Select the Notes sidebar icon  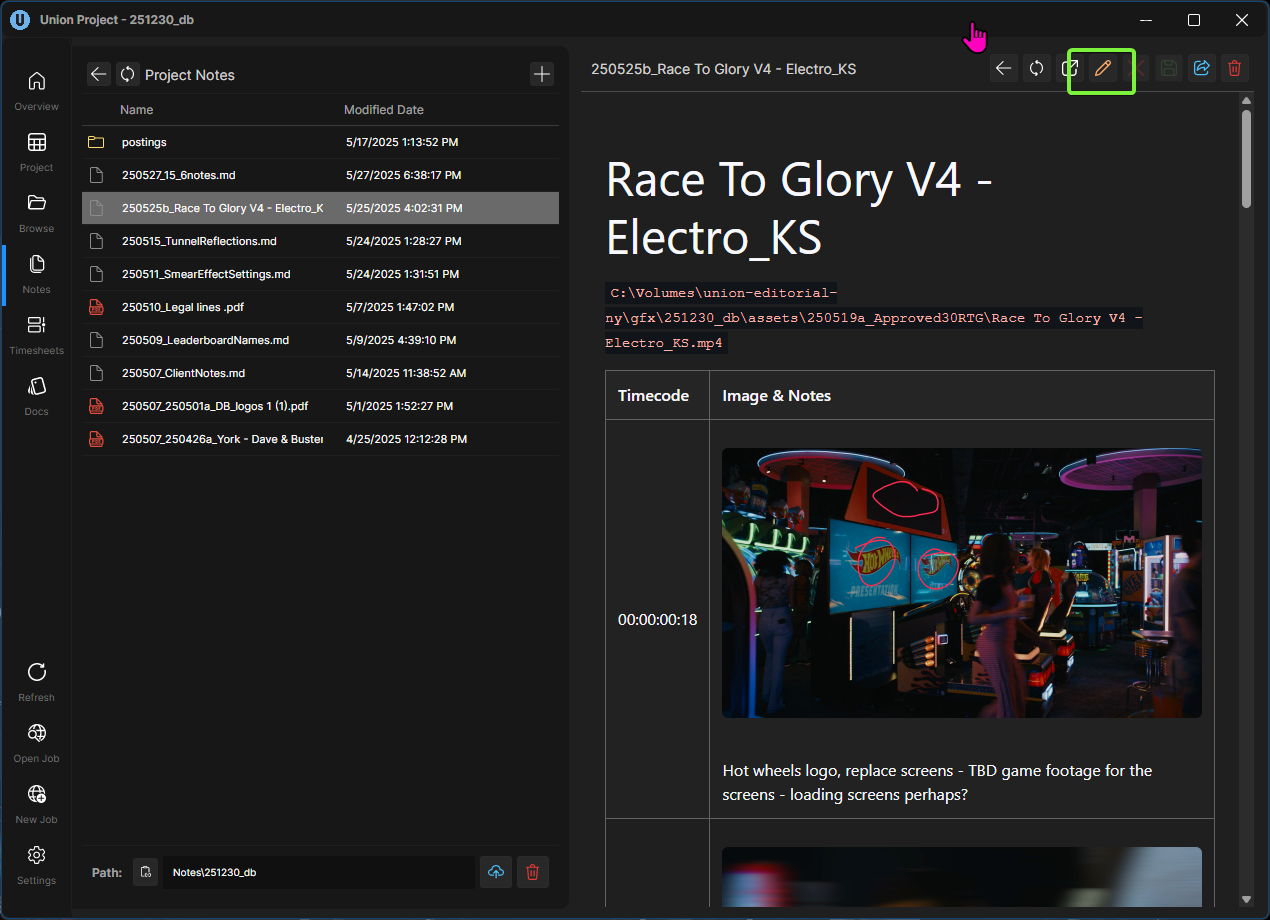(x=36, y=272)
